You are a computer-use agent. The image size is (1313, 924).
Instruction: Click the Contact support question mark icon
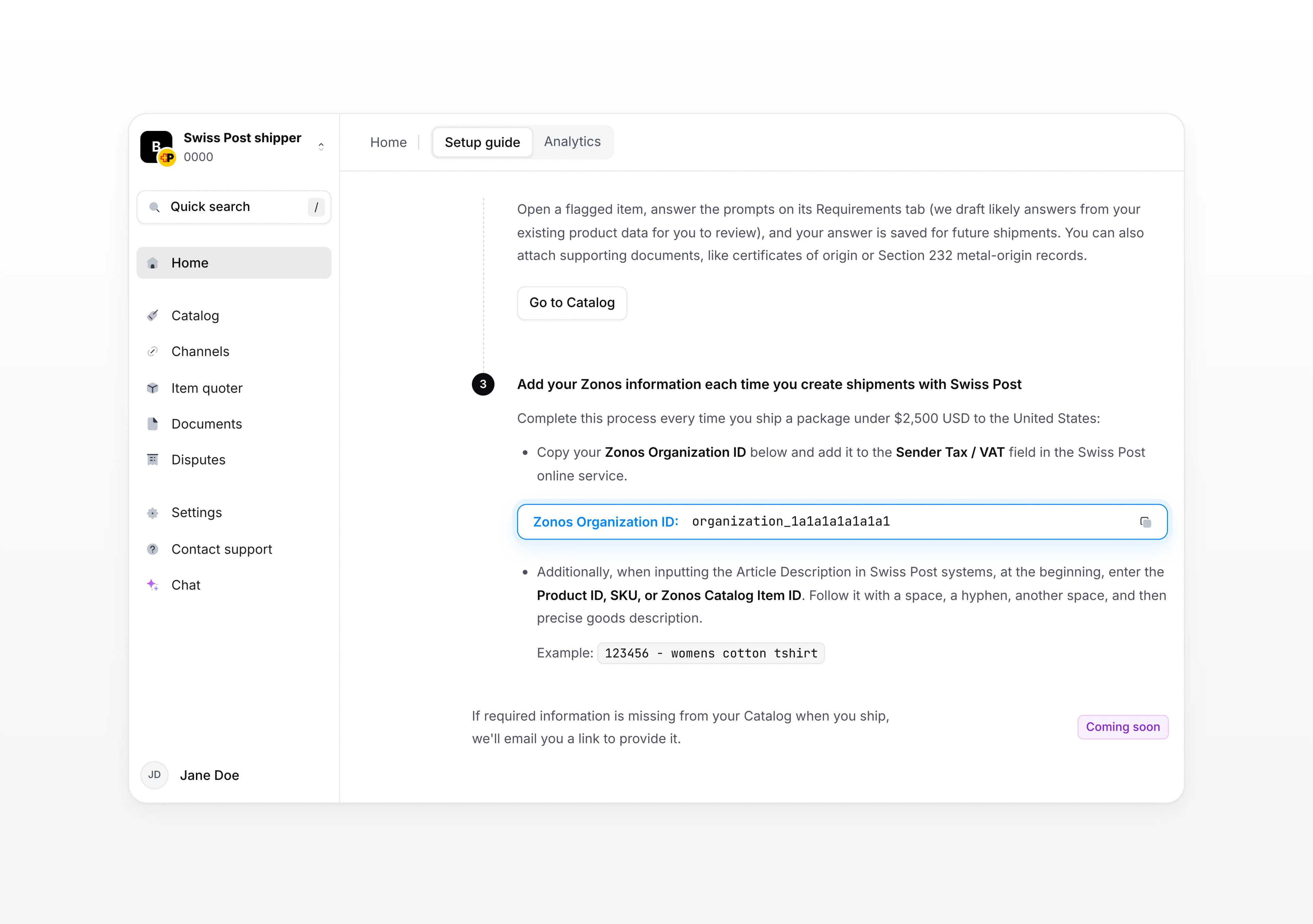153,550
